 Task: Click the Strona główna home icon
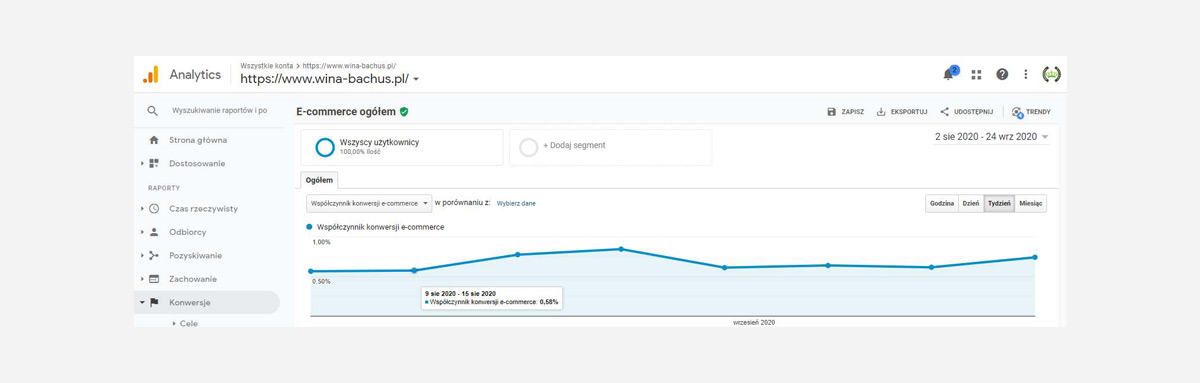154,140
